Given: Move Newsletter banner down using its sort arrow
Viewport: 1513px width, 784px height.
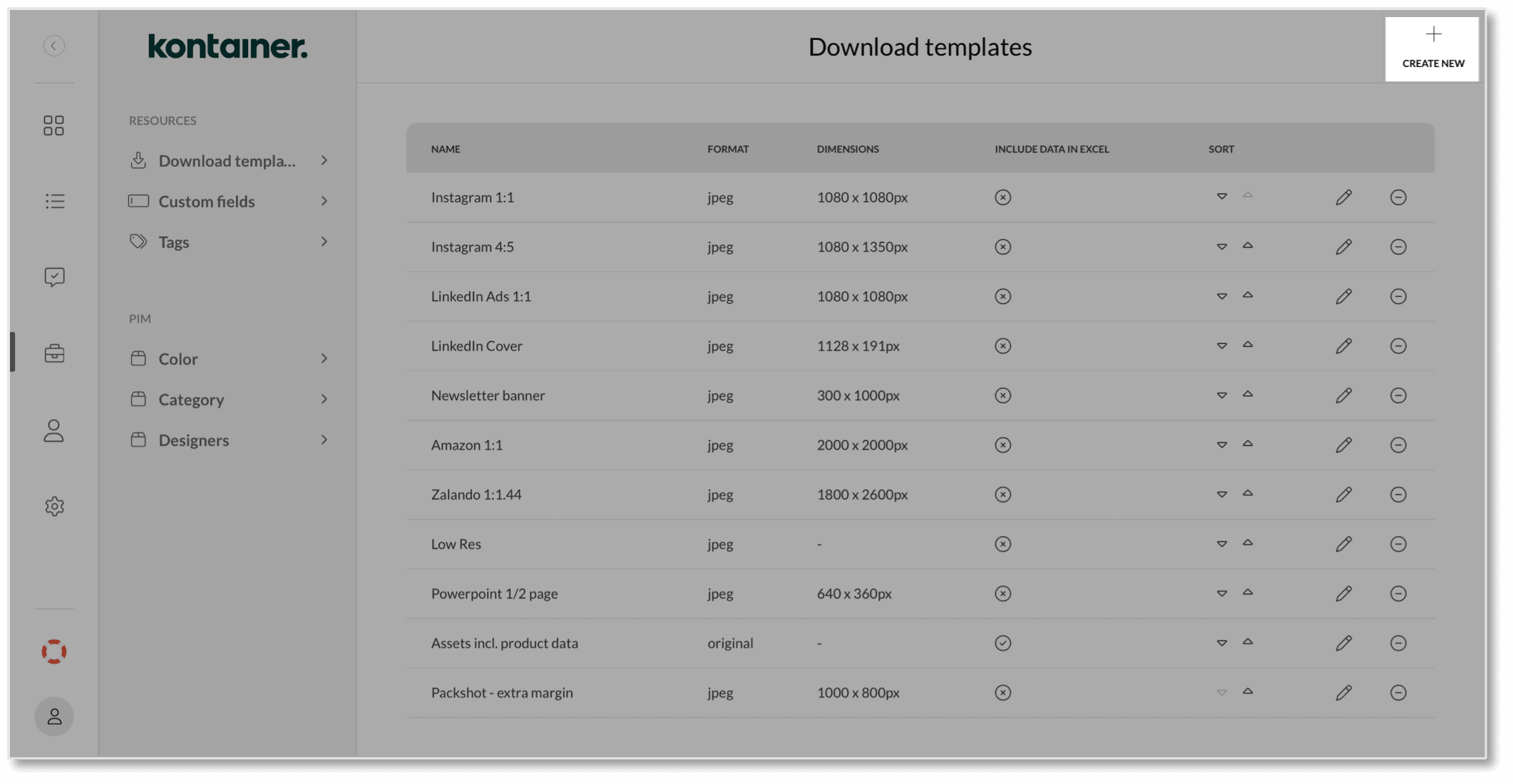Looking at the screenshot, I should pos(1222,395).
